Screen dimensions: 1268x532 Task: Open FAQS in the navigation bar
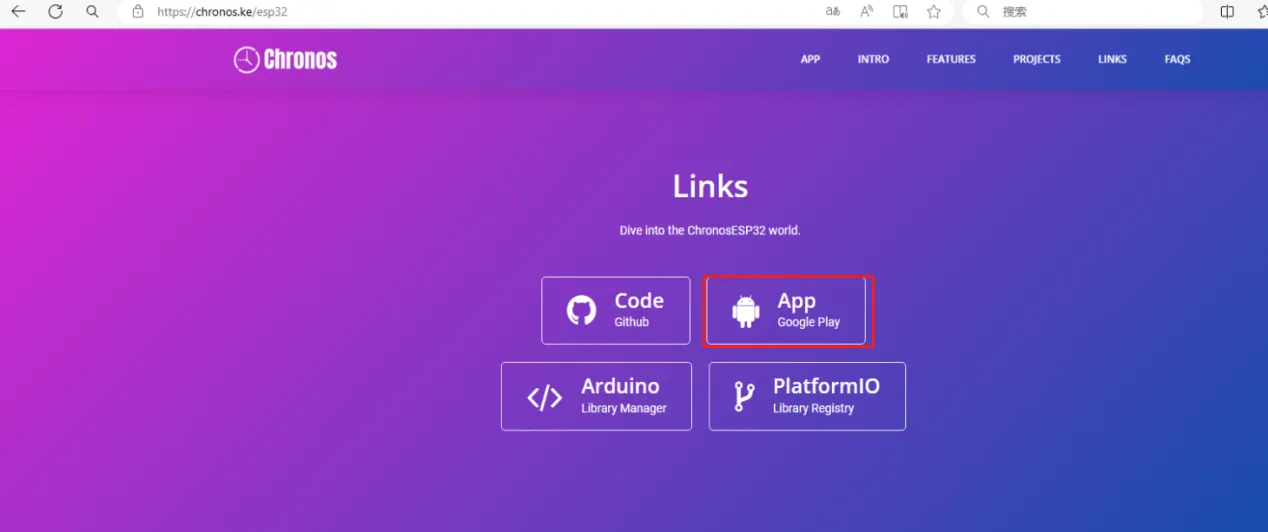tap(1177, 59)
